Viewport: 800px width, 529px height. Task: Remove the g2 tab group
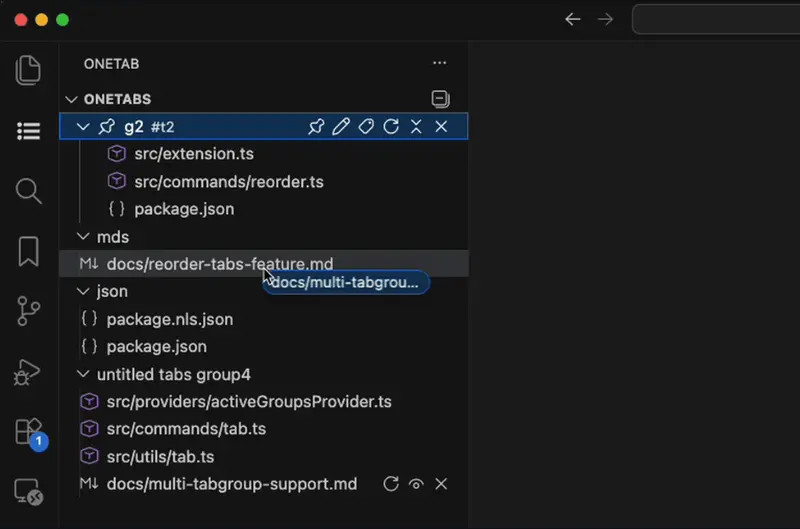coord(441,127)
